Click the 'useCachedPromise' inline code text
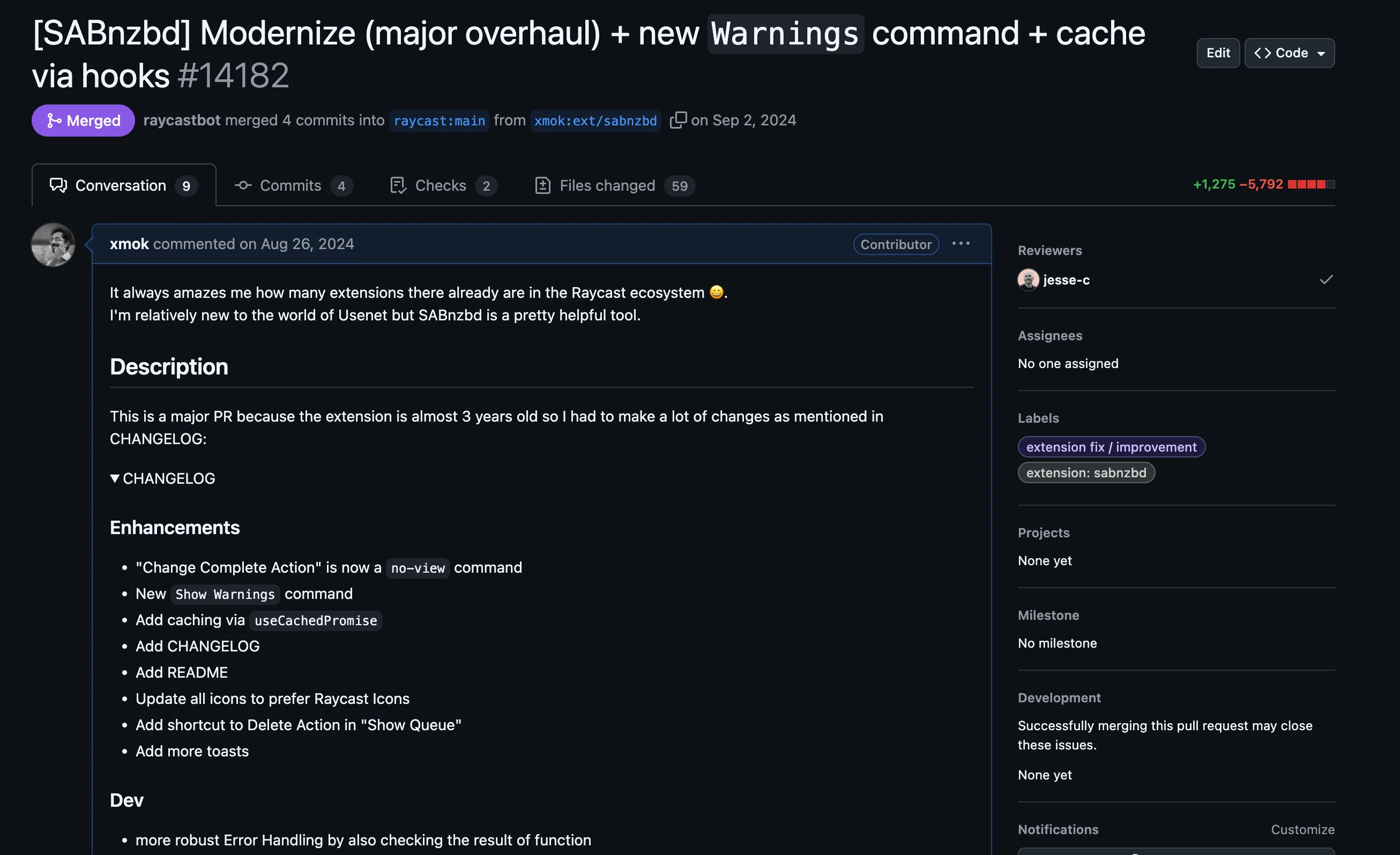The height and width of the screenshot is (855, 1400). (315, 620)
